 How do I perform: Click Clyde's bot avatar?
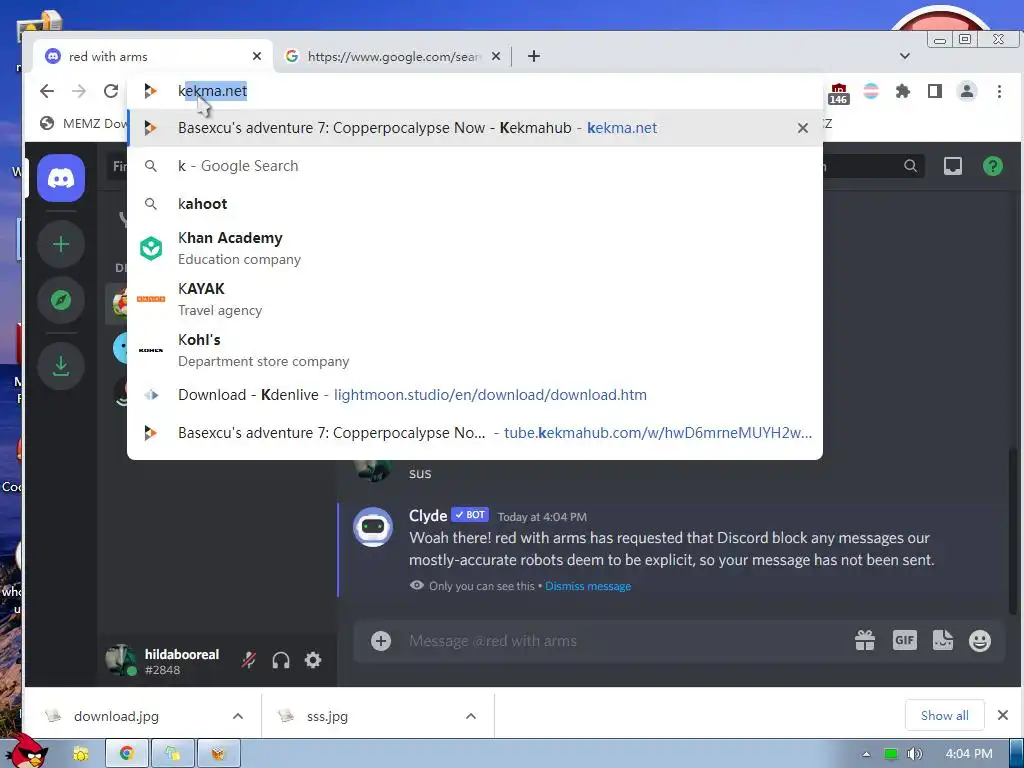pyautogui.click(x=373, y=527)
